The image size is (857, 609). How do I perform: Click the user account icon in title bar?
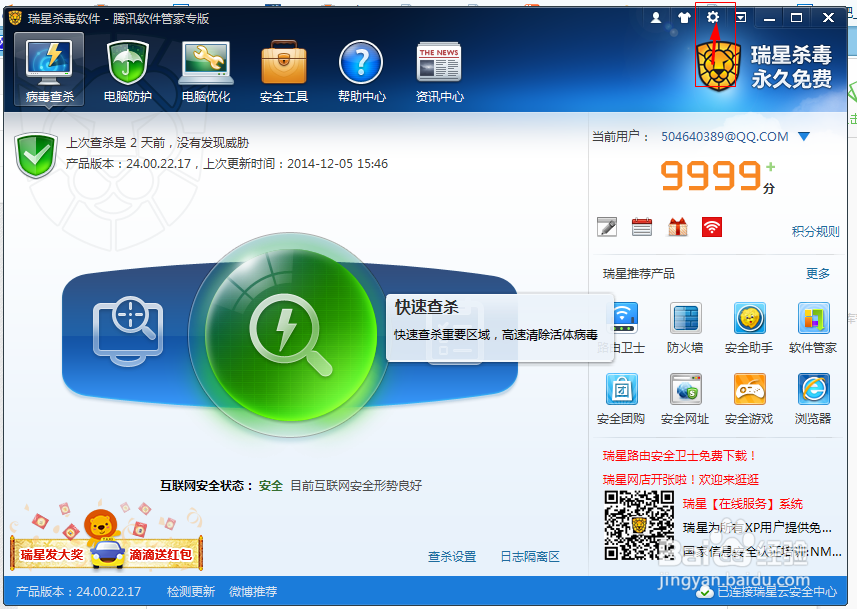click(x=656, y=18)
